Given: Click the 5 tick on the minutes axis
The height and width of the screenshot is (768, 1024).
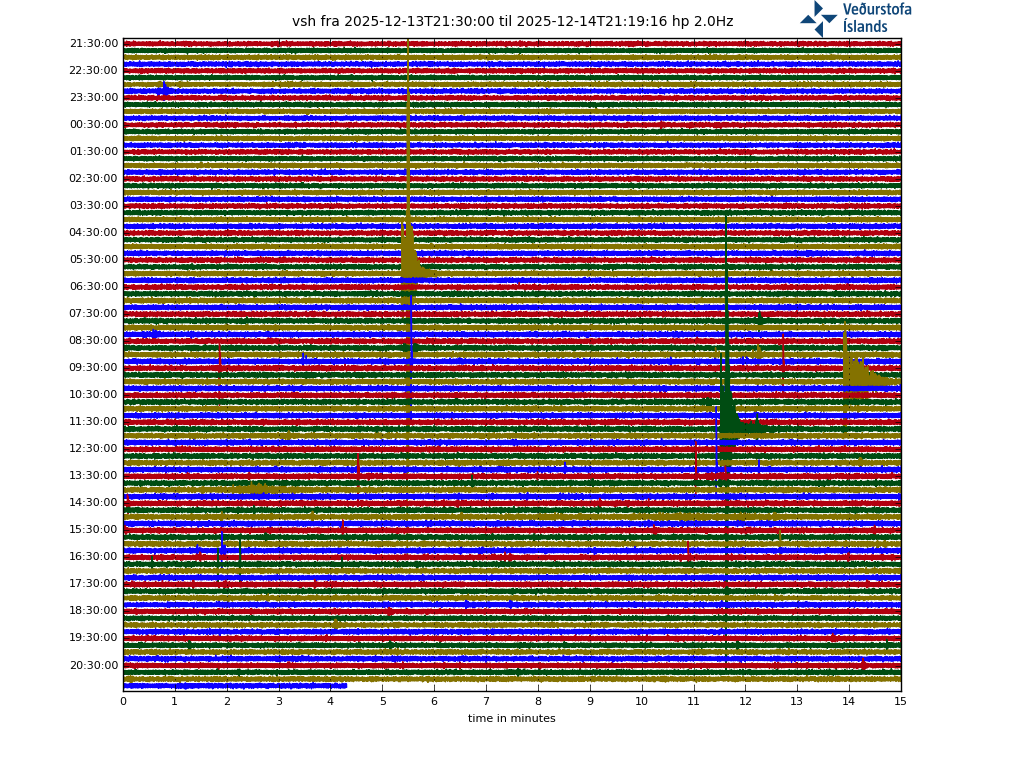Looking at the screenshot, I should [382, 702].
